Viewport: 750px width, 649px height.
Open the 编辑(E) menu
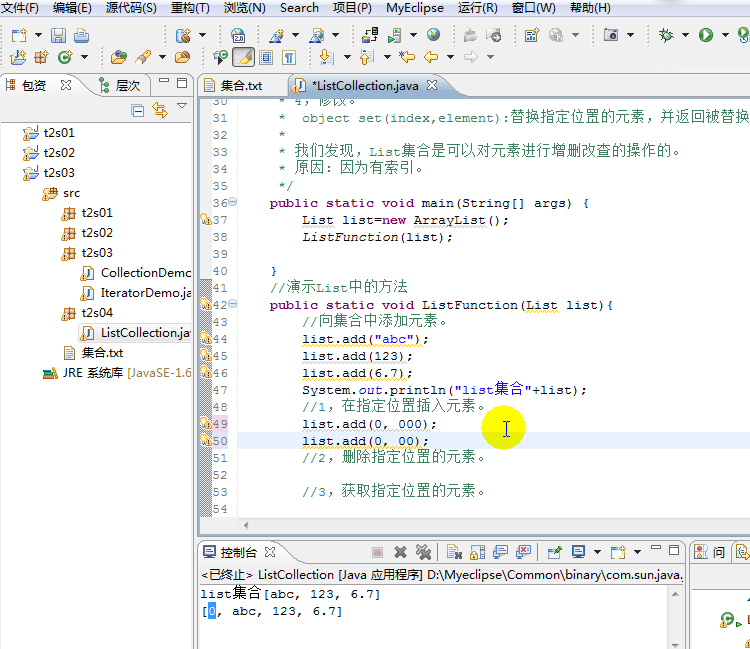pos(72,8)
